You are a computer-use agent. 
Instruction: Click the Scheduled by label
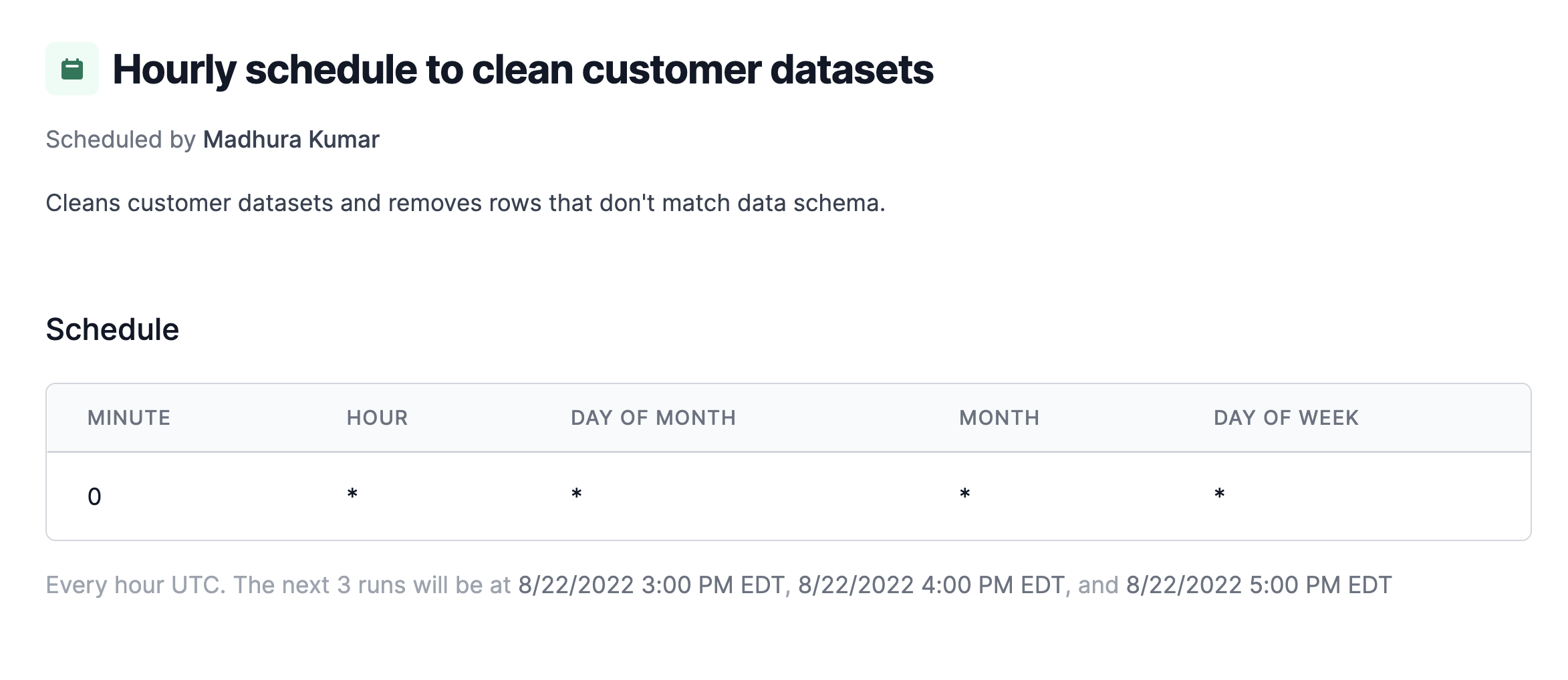120,140
